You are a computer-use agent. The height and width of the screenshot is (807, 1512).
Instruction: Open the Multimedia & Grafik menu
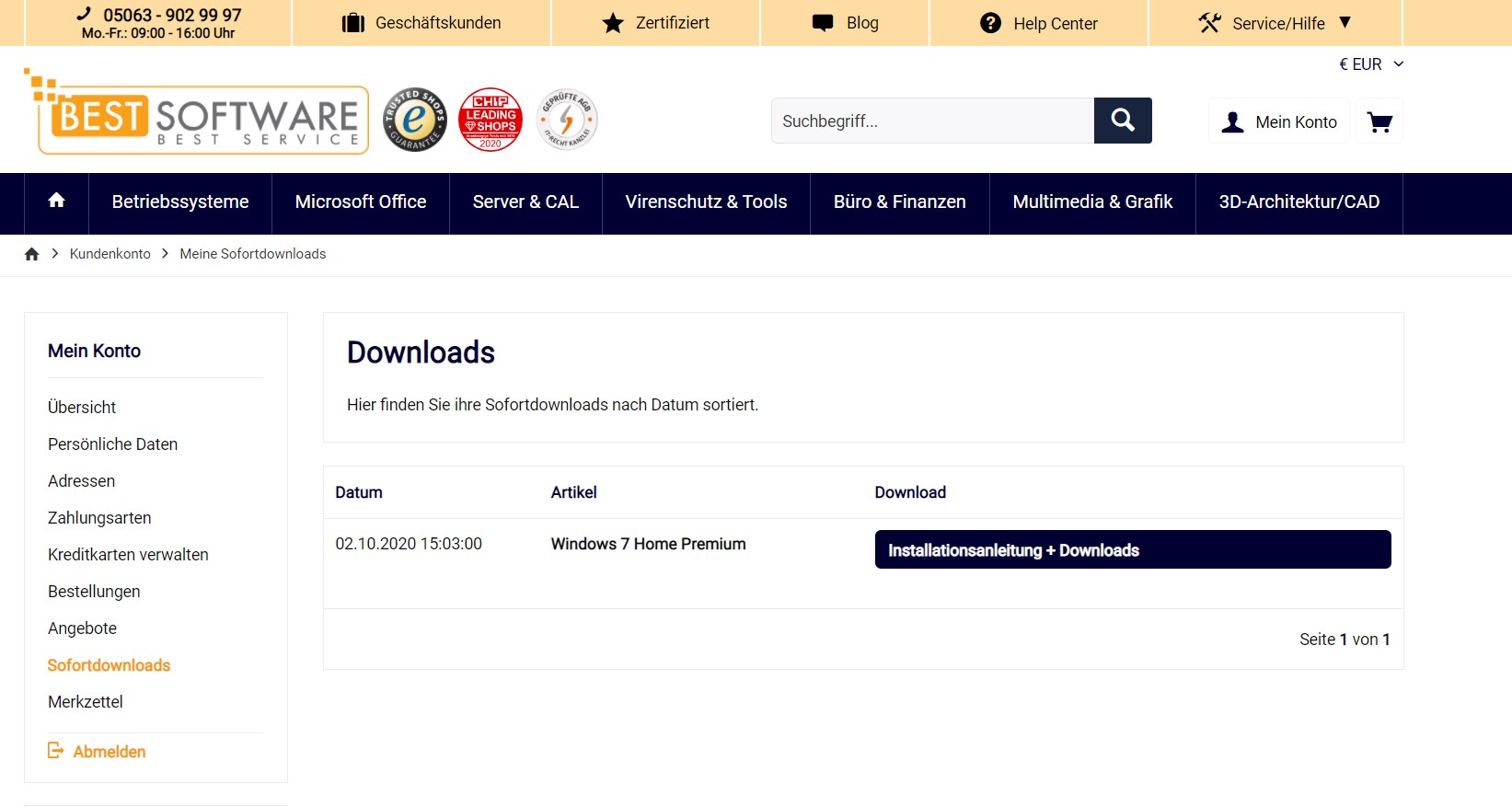1092,202
